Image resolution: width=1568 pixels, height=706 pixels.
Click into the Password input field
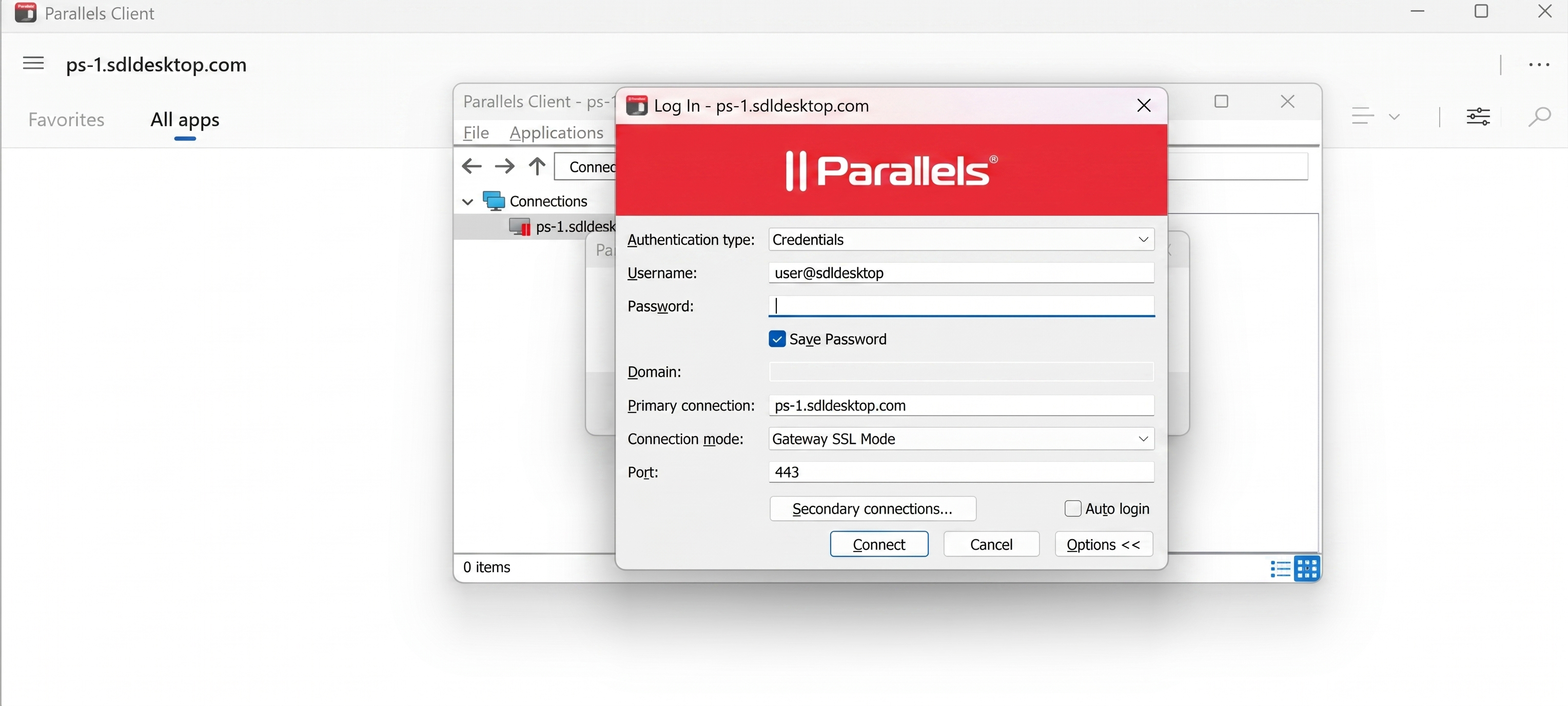coord(962,305)
